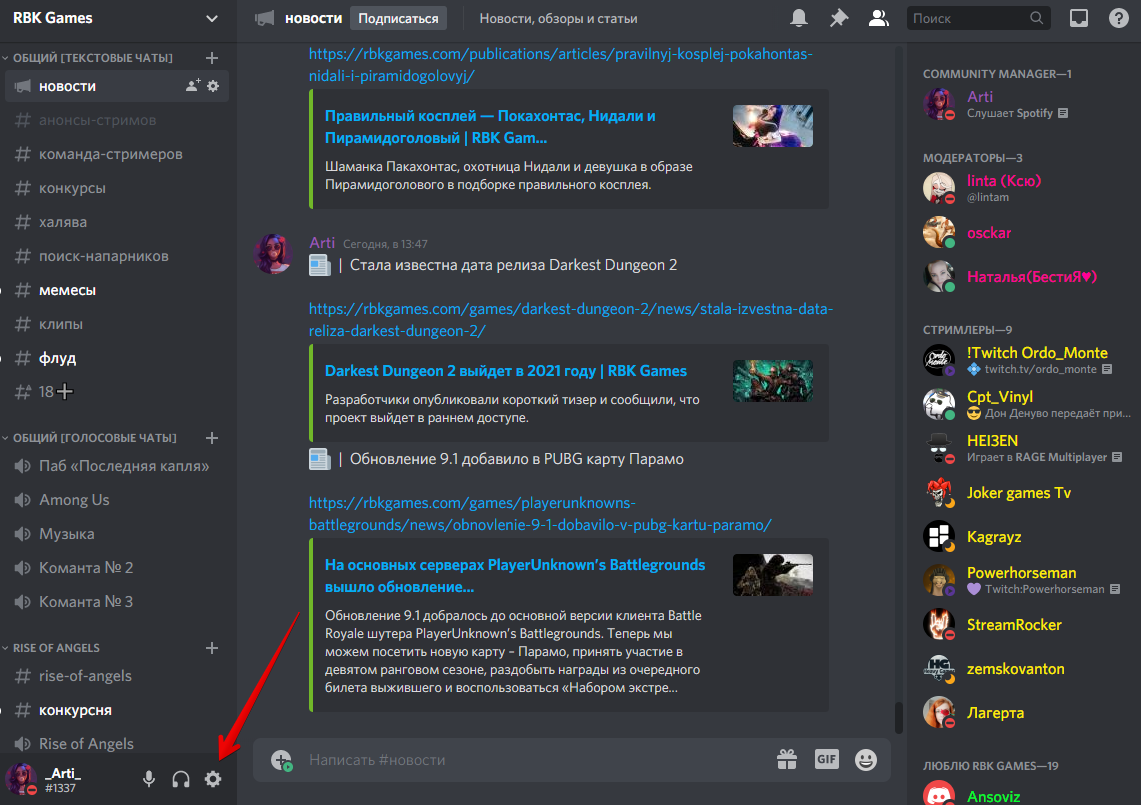Open the GIF picker
The width and height of the screenshot is (1141, 805).
[827, 760]
